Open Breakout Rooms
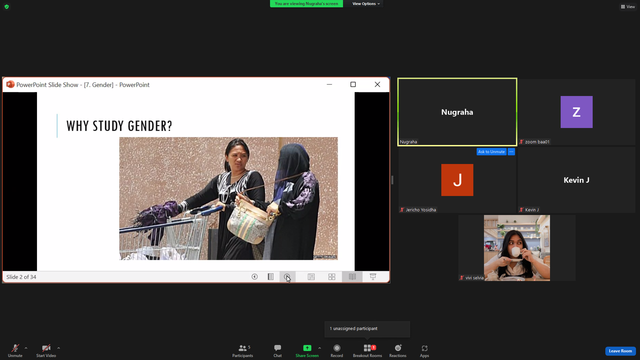640x360 pixels. point(367,350)
